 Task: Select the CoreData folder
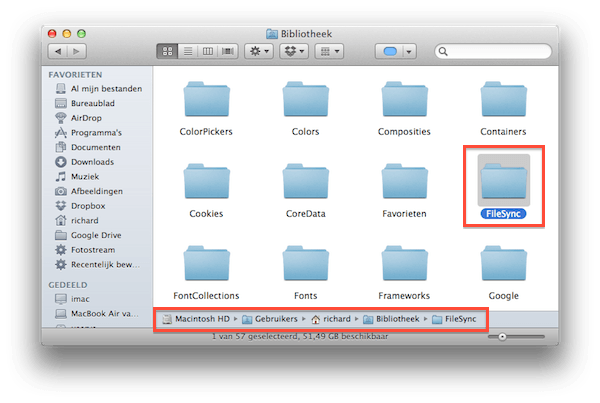pos(305,191)
